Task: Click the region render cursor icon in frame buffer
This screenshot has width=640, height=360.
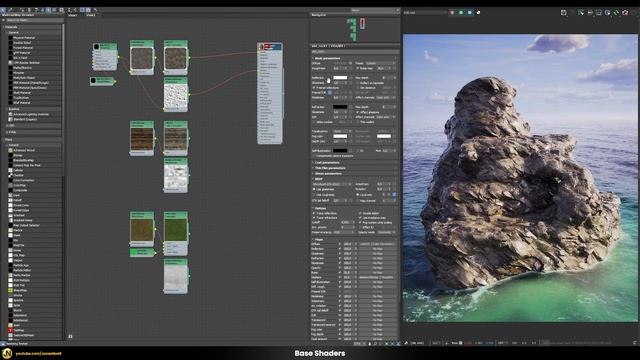Action: (x=581, y=13)
